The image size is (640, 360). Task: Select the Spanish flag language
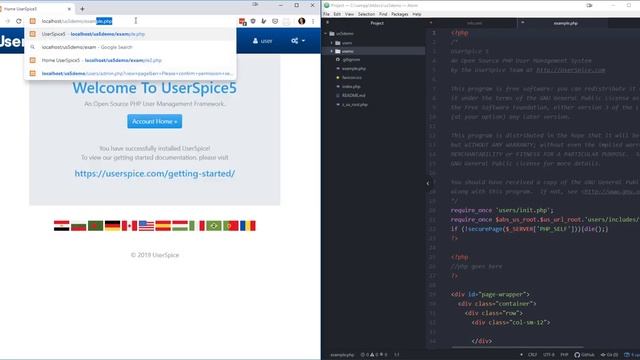[163, 226]
